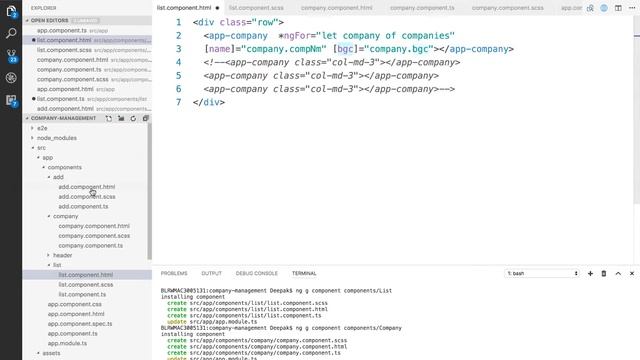
Task: Click the terminal line 'ng g component components/Company'
Action: (281, 328)
